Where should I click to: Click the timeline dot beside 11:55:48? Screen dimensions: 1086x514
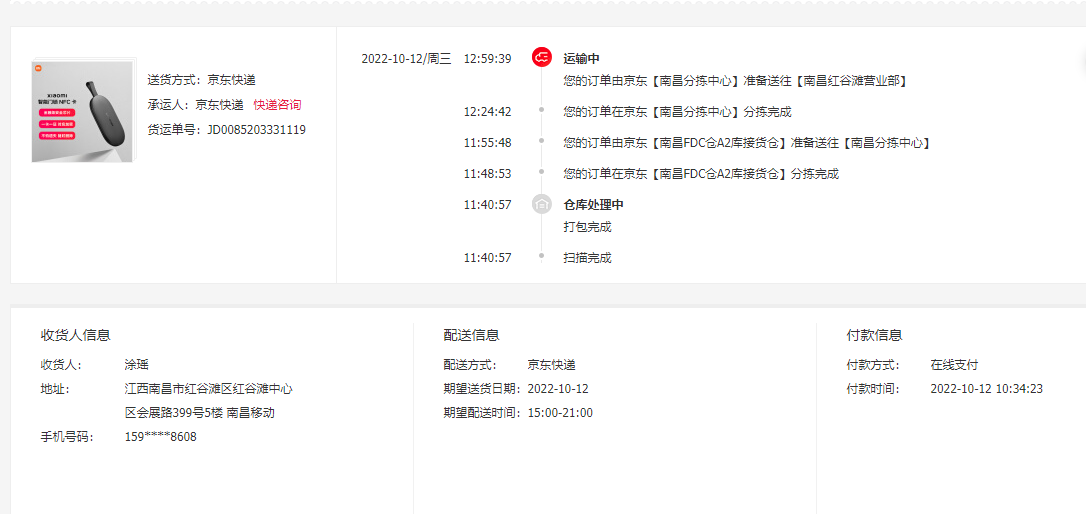tap(542, 141)
